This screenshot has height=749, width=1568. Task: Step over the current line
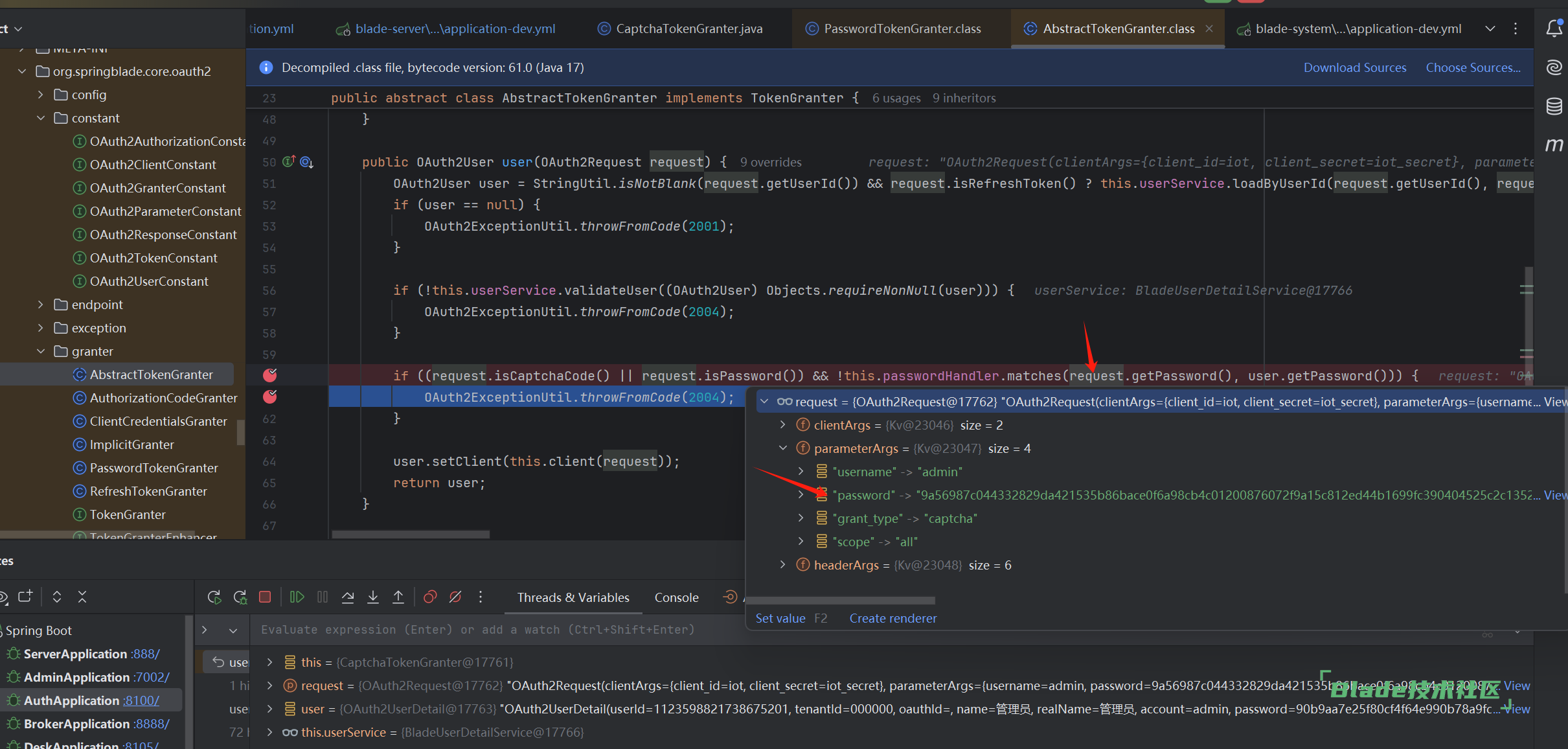pos(348,597)
